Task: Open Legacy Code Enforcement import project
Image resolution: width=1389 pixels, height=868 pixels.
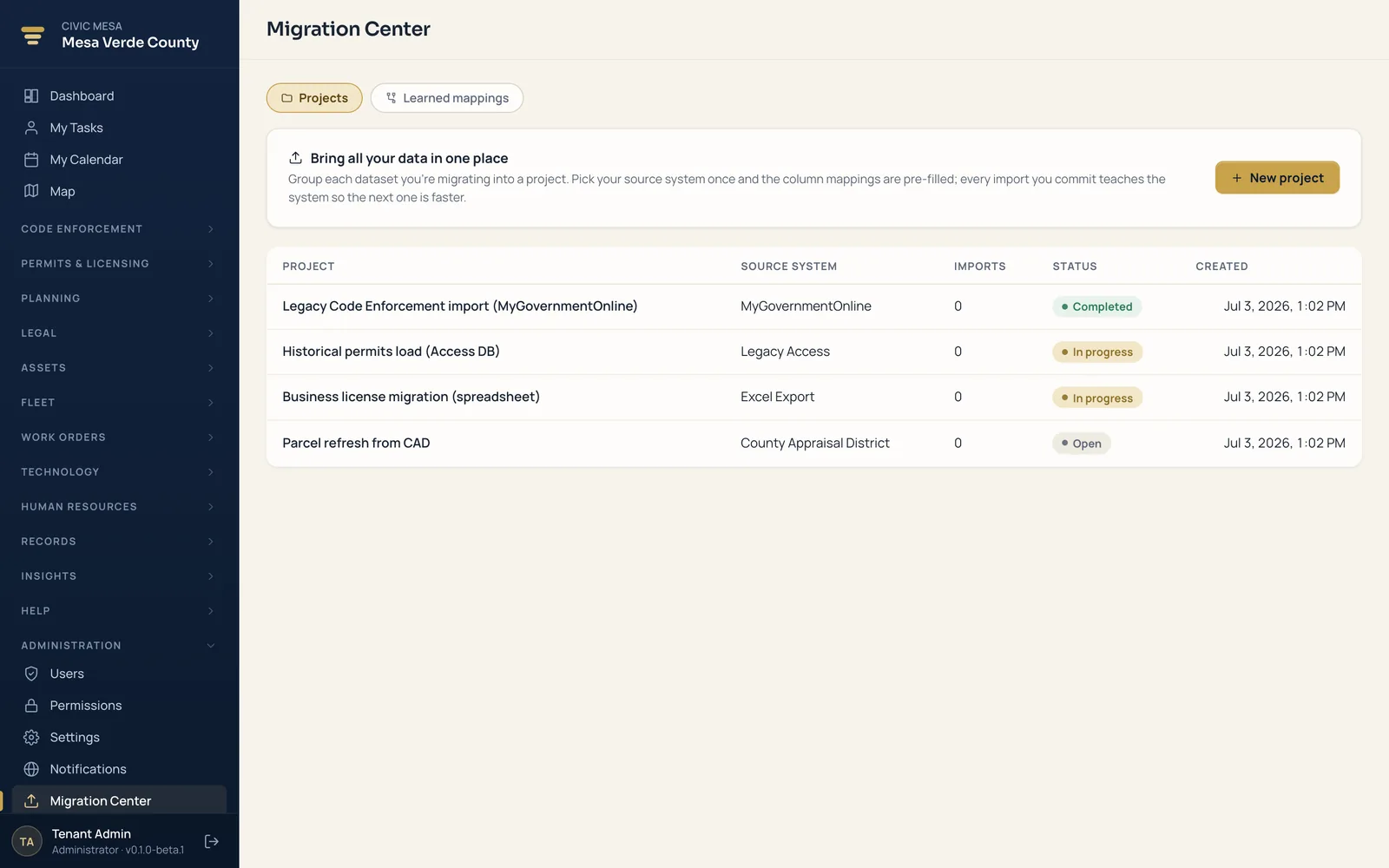Action: coord(813,306)
